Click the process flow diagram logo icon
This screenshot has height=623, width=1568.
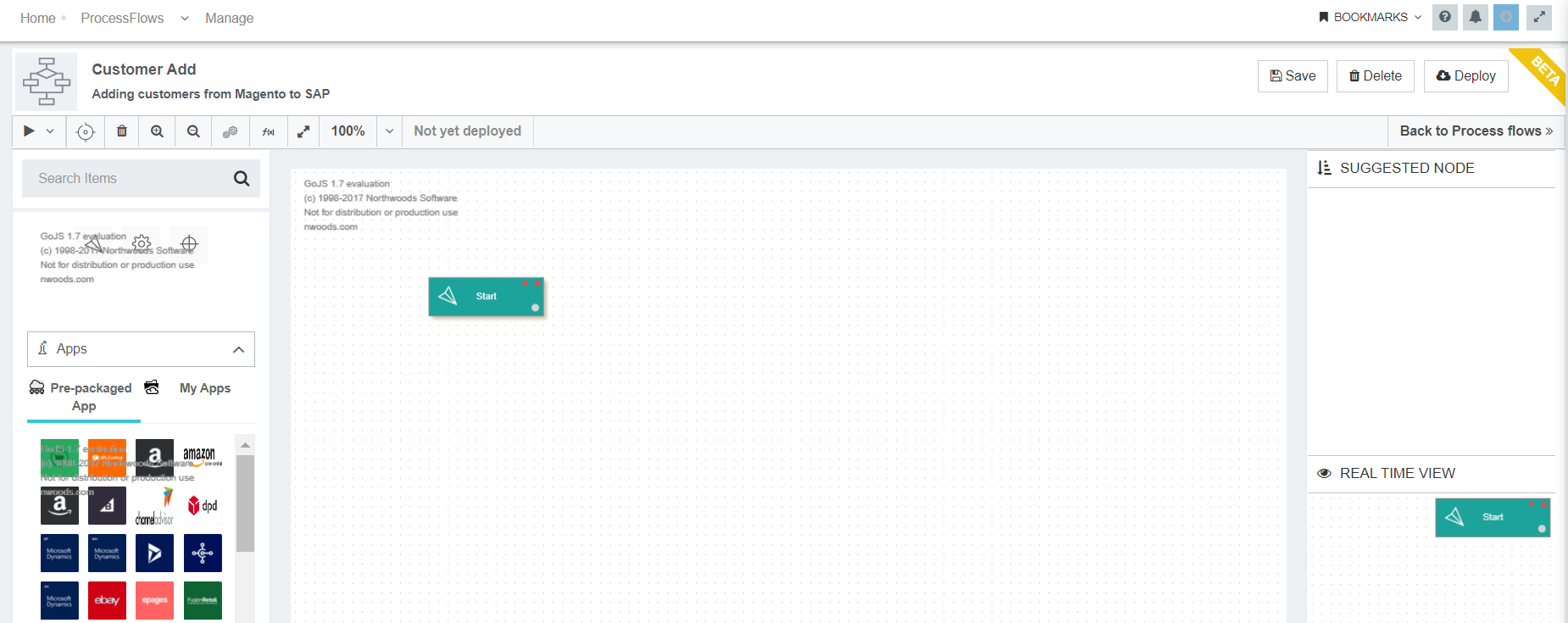[x=47, y=81]
